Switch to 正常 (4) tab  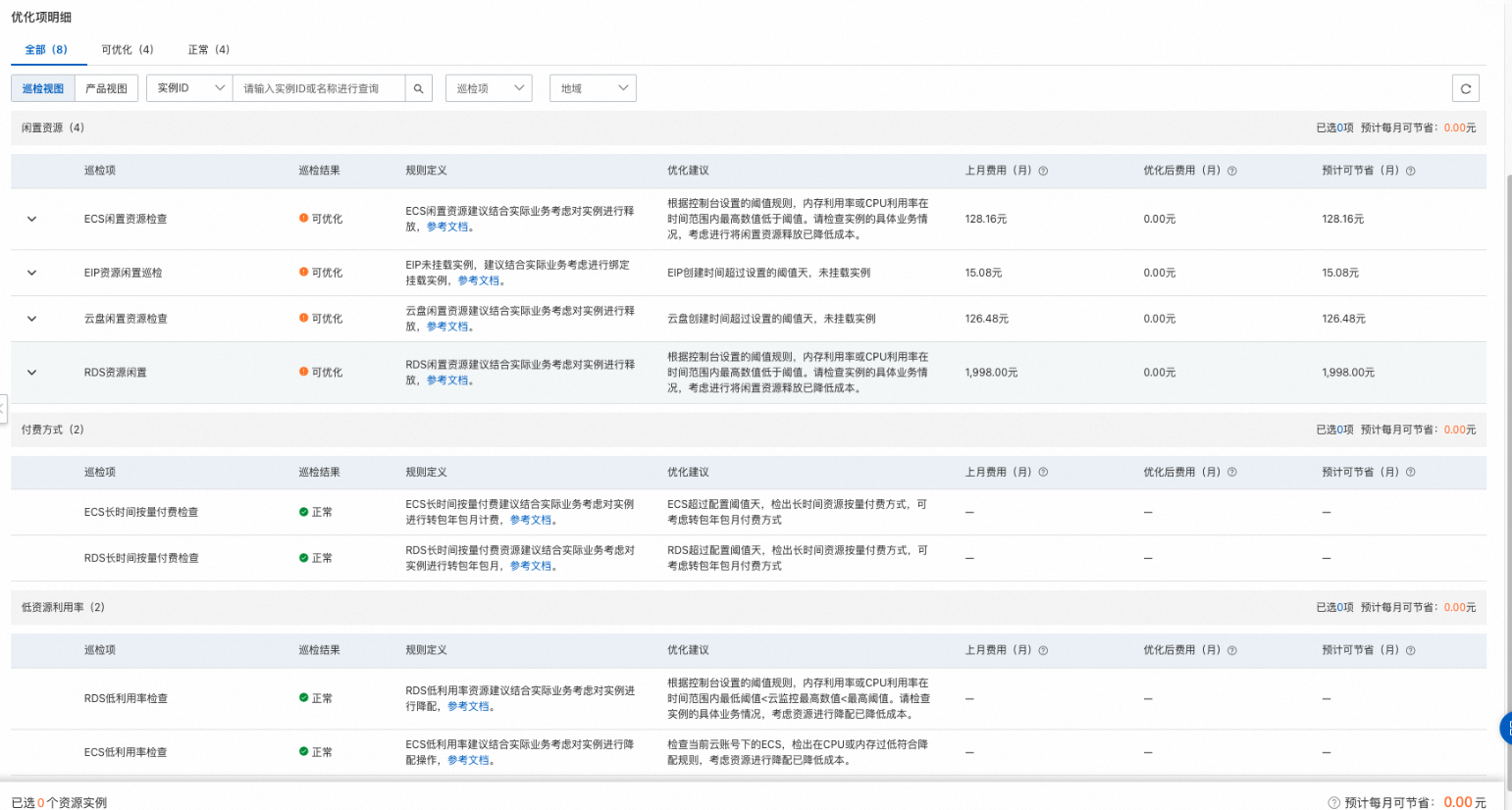209,49
